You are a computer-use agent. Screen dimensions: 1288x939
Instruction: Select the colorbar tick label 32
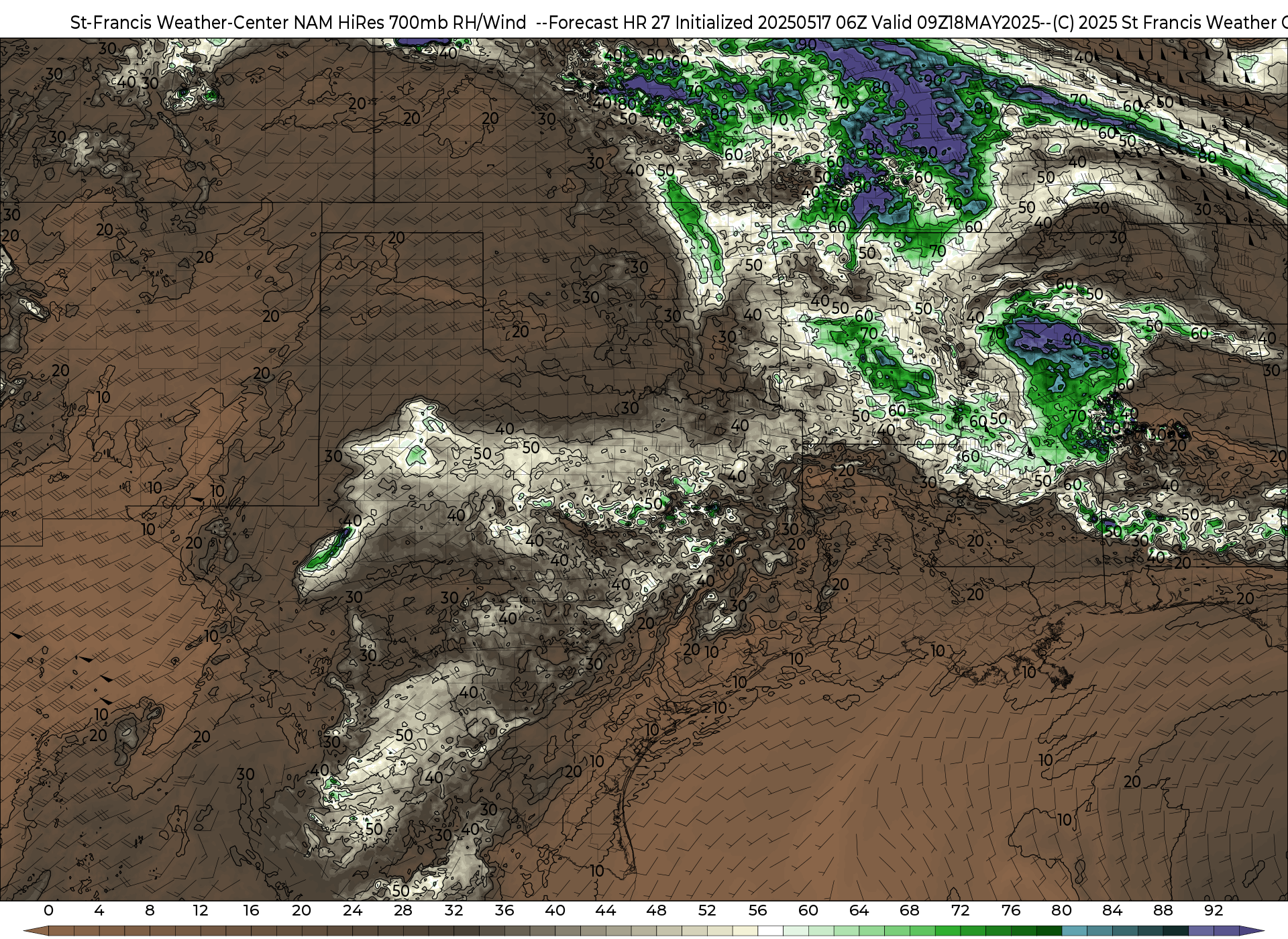pyautogui.click(x=453, y=910)
